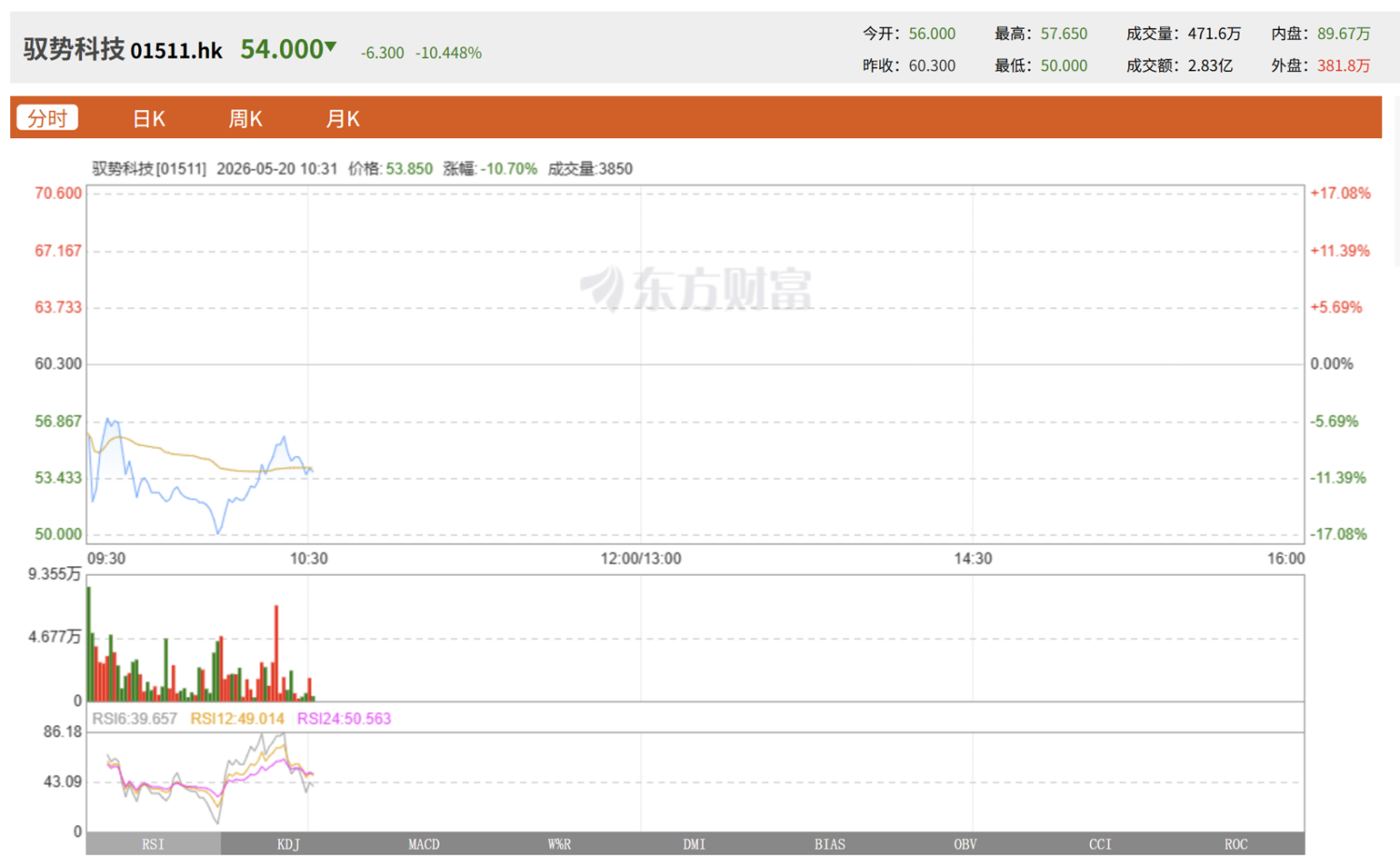Click the RSI12:49.014 readout

click(x=237, y=719)
